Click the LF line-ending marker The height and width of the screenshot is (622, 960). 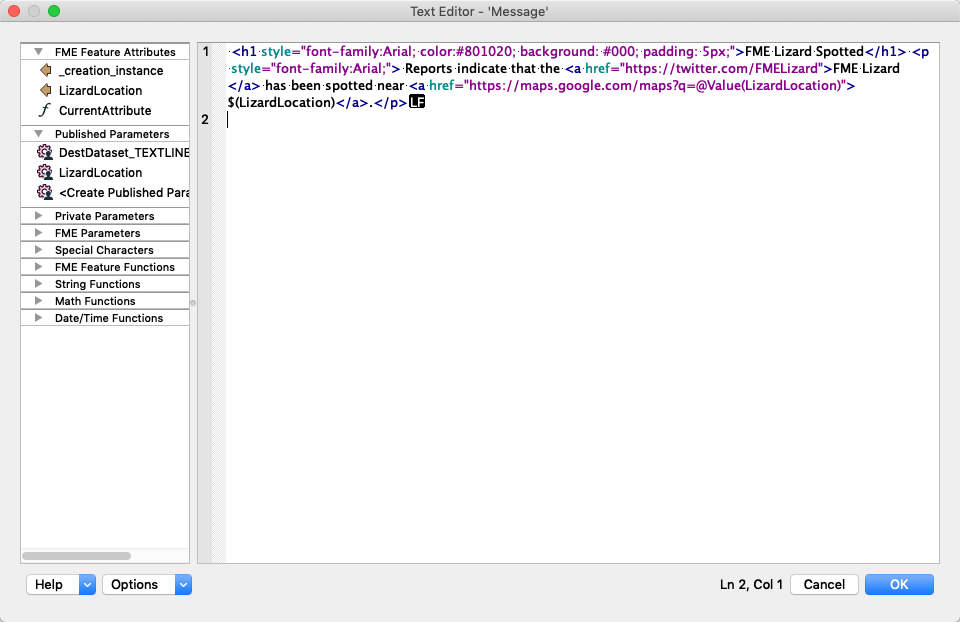[x=417, y=102]
